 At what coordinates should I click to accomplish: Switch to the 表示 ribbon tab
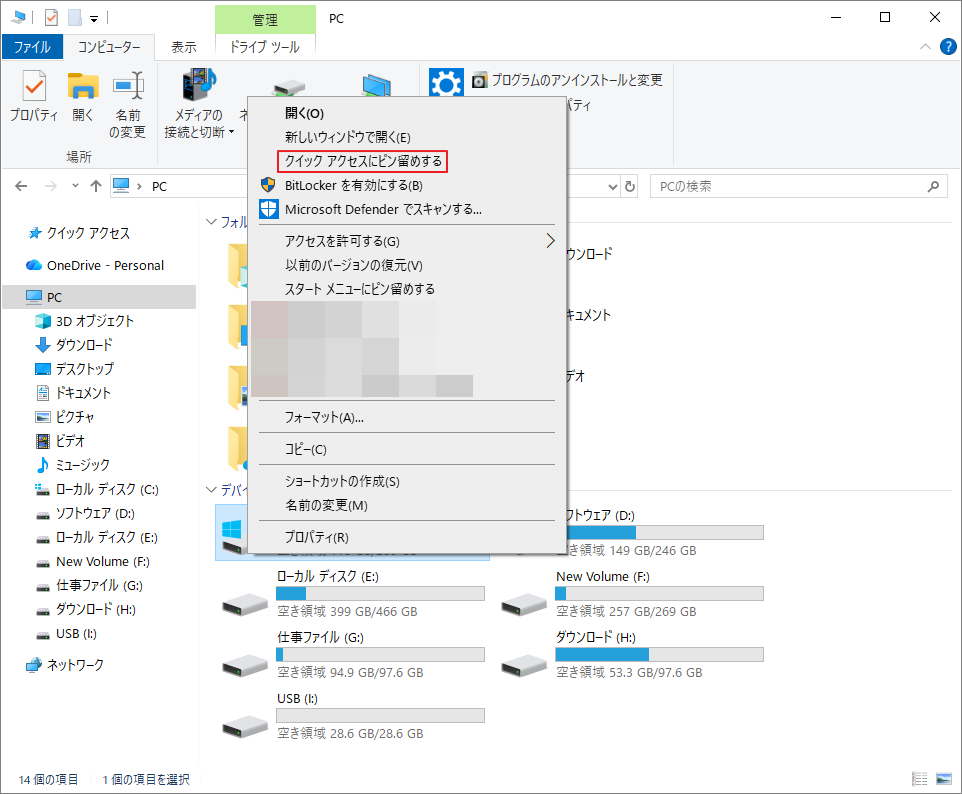pyautogui.click(x=183, y=46)
